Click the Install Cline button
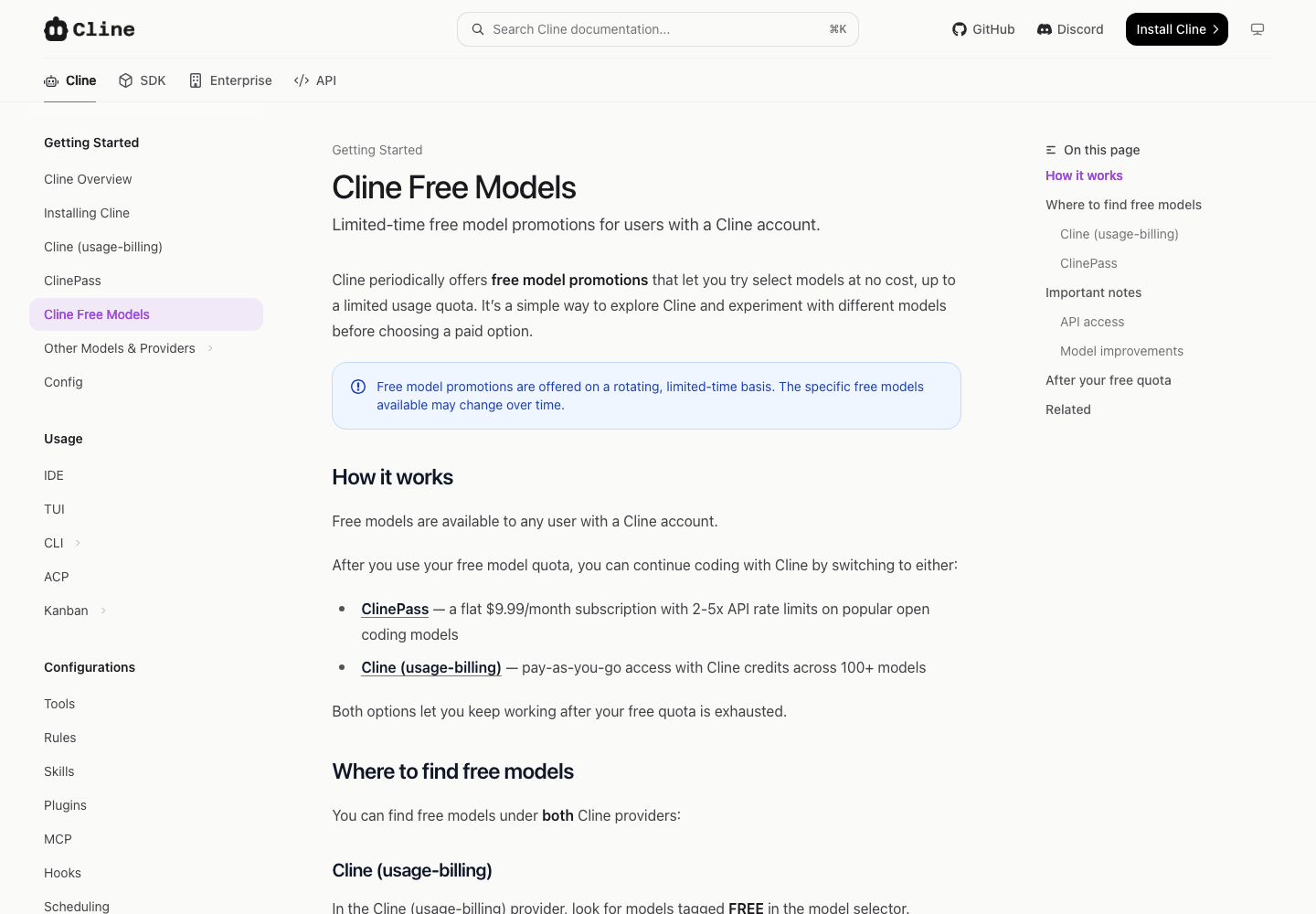 tap(1177, 29)
